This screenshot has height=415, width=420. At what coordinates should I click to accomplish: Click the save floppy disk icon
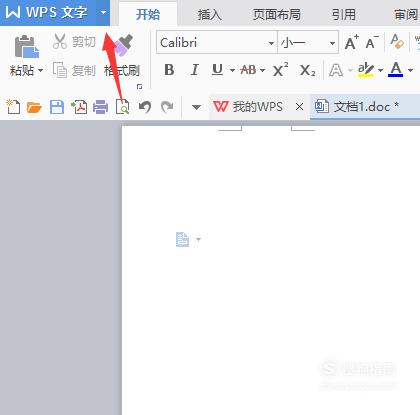pyautogui.click(x=57, y=107)
